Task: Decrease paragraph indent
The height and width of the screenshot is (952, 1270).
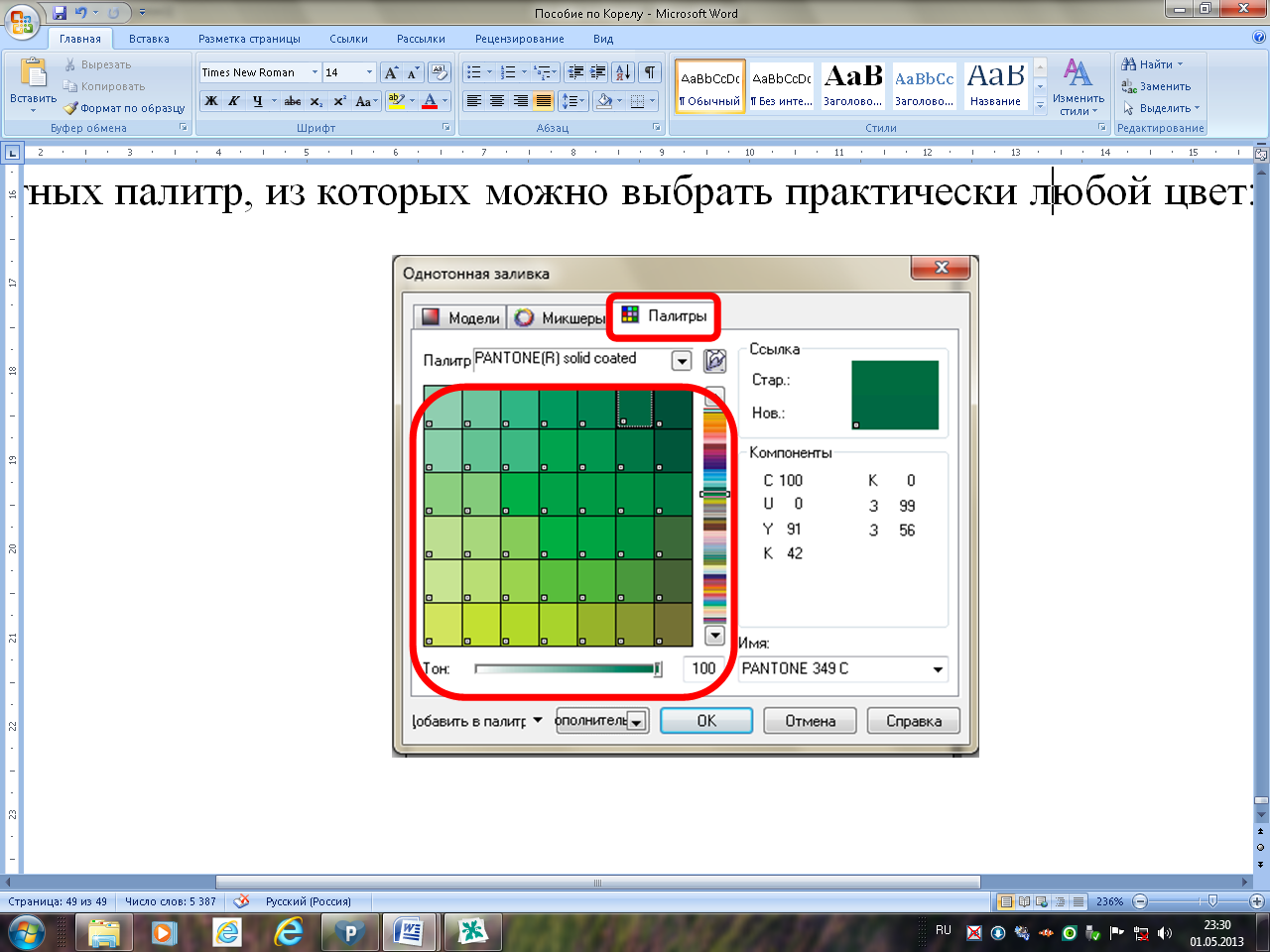Action: [x=575, y=72]
